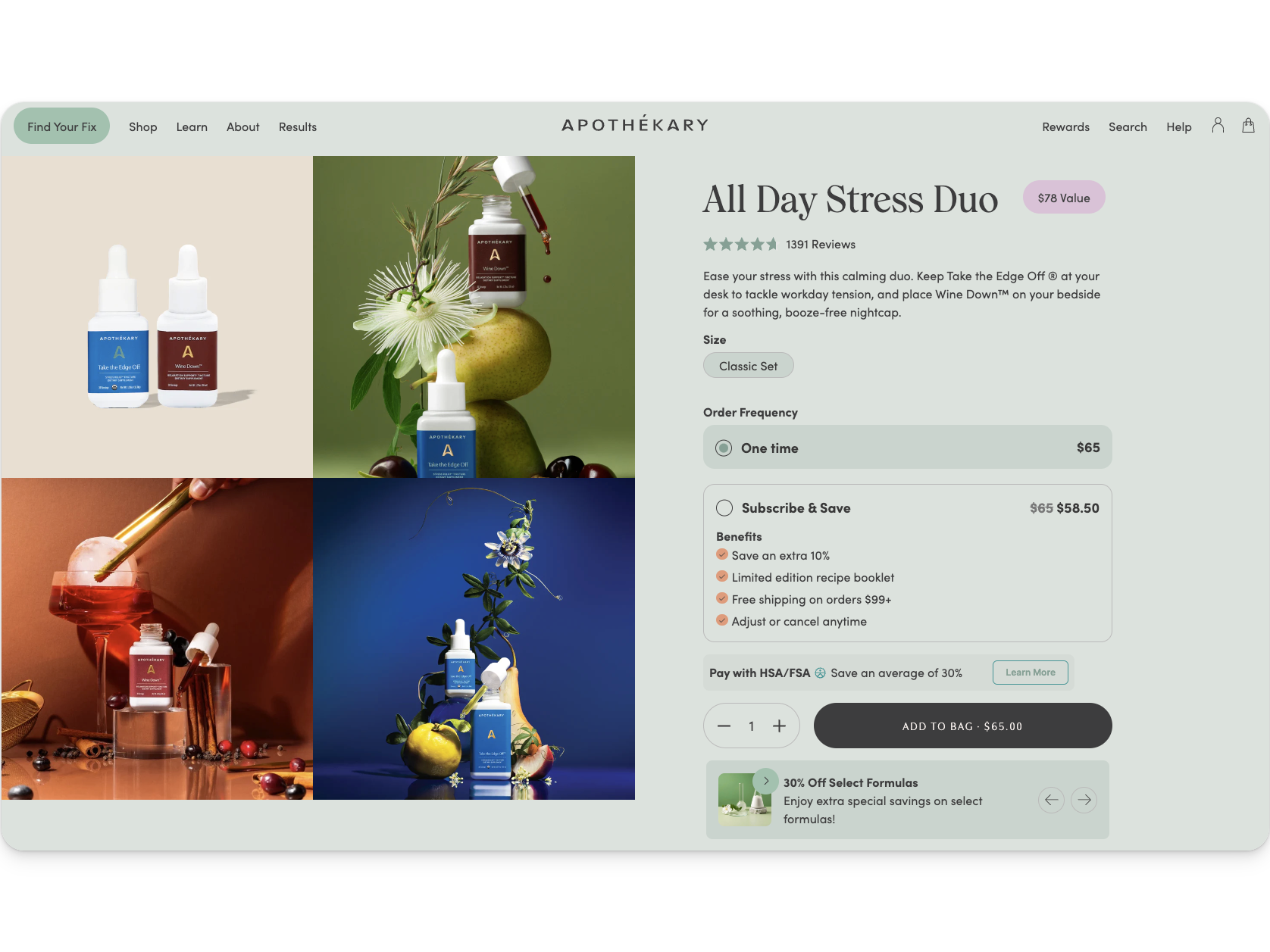Select the Subscribe & Save radio button
This screenshot has height=952, width=1270.
[x=724, y=507]
